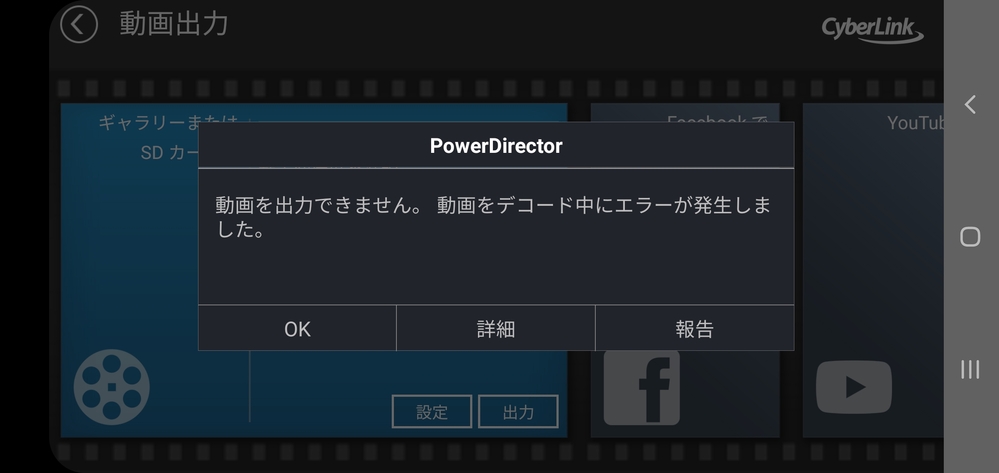Click the decode error message text
The image size is (999, 473).
coord(493,217)
